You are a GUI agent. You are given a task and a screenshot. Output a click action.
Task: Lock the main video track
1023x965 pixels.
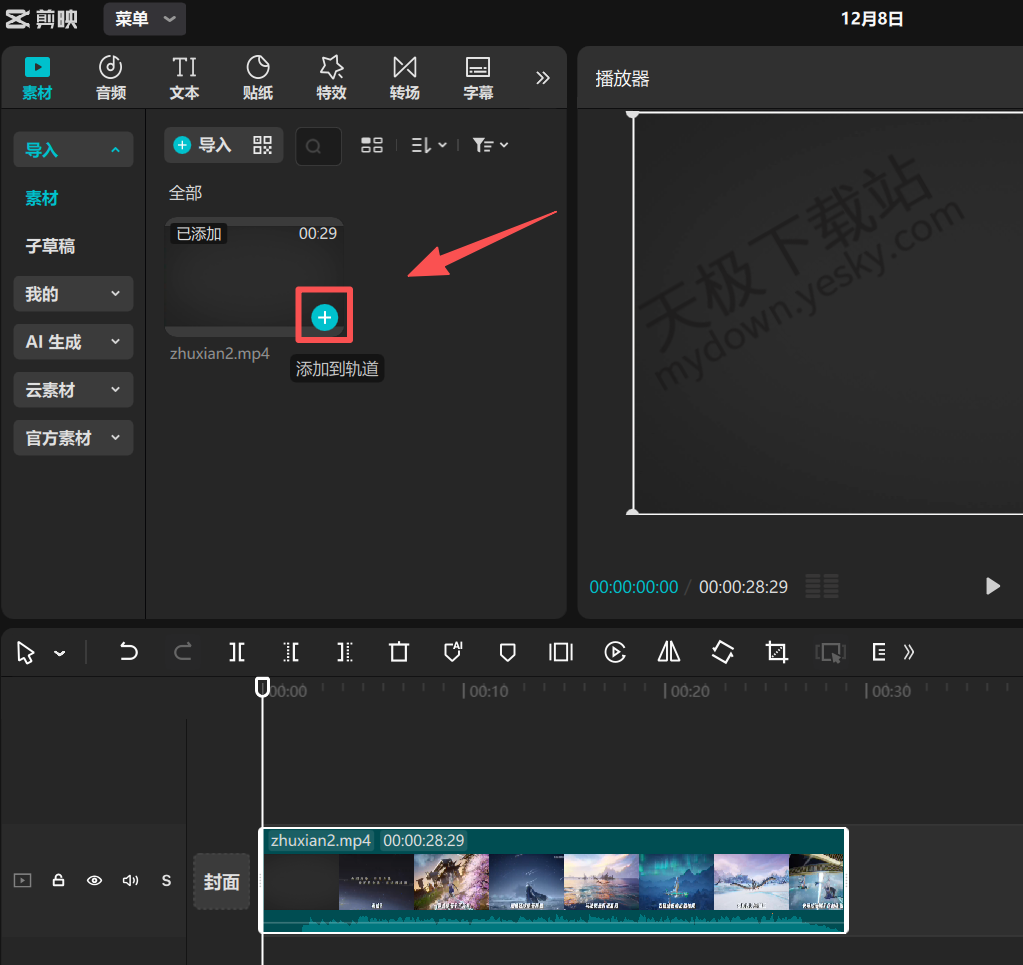tap(59, 881)
